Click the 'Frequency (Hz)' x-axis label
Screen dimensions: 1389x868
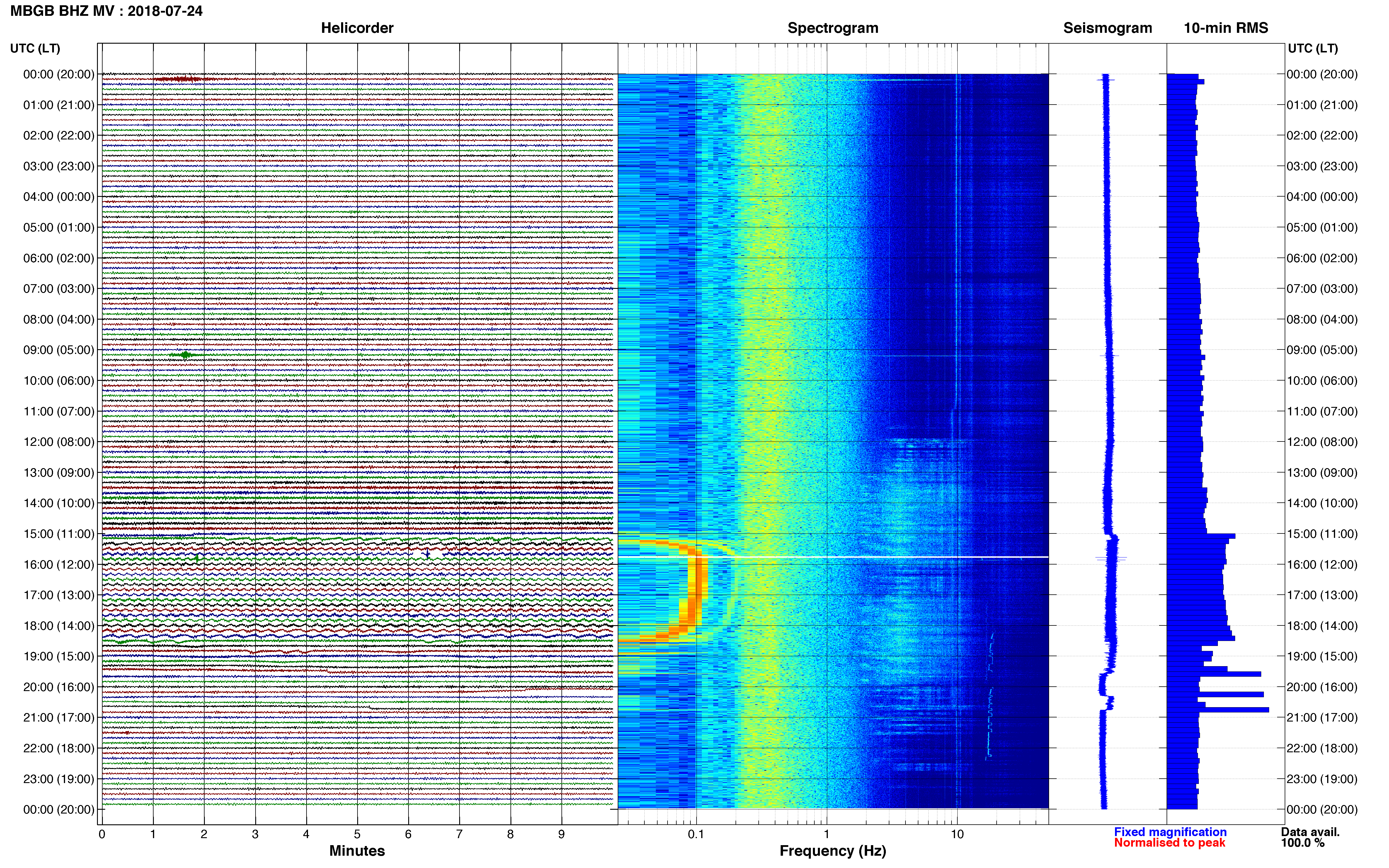click(x=833, y=851)
